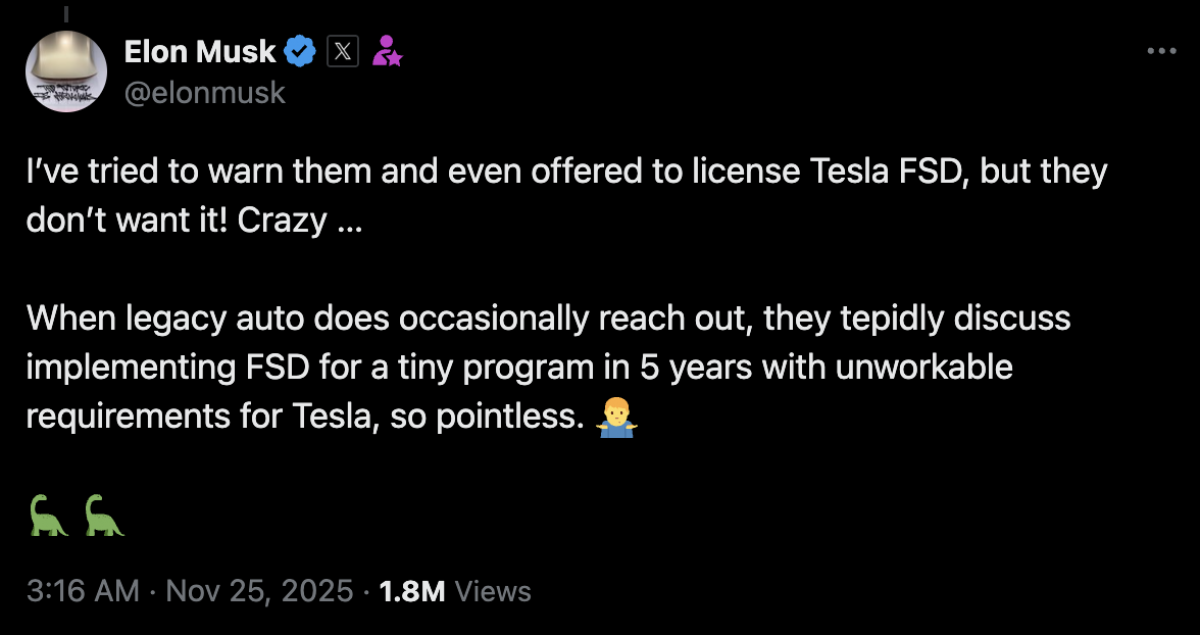Click the checkmark inside the verification badge
This screenshot has width=1200, height=635.
[x=298, y=51]
